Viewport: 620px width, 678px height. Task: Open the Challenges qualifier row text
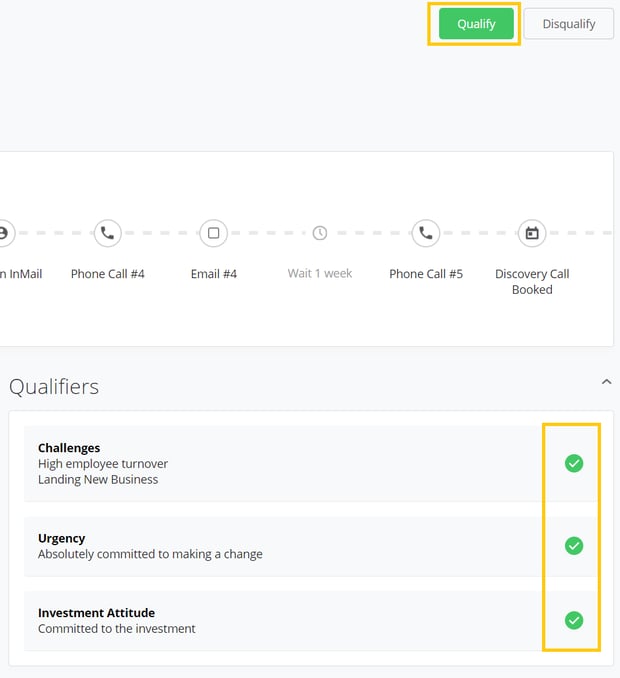[103, 463]
